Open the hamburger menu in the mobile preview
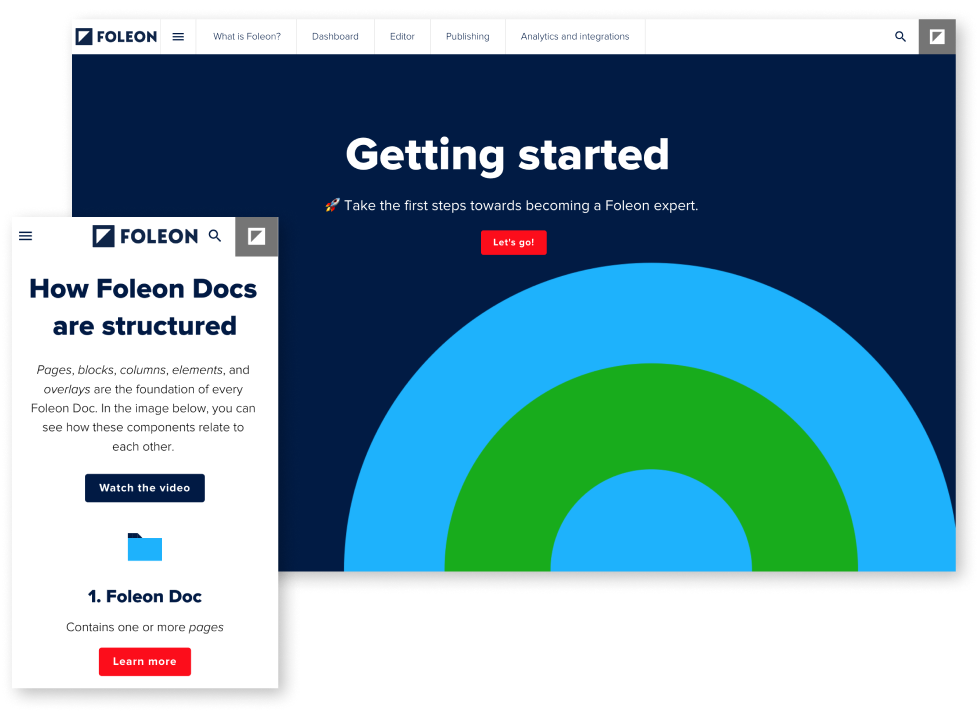The width and height of the screenshot is (980, 712). click(x=26, y=236)
